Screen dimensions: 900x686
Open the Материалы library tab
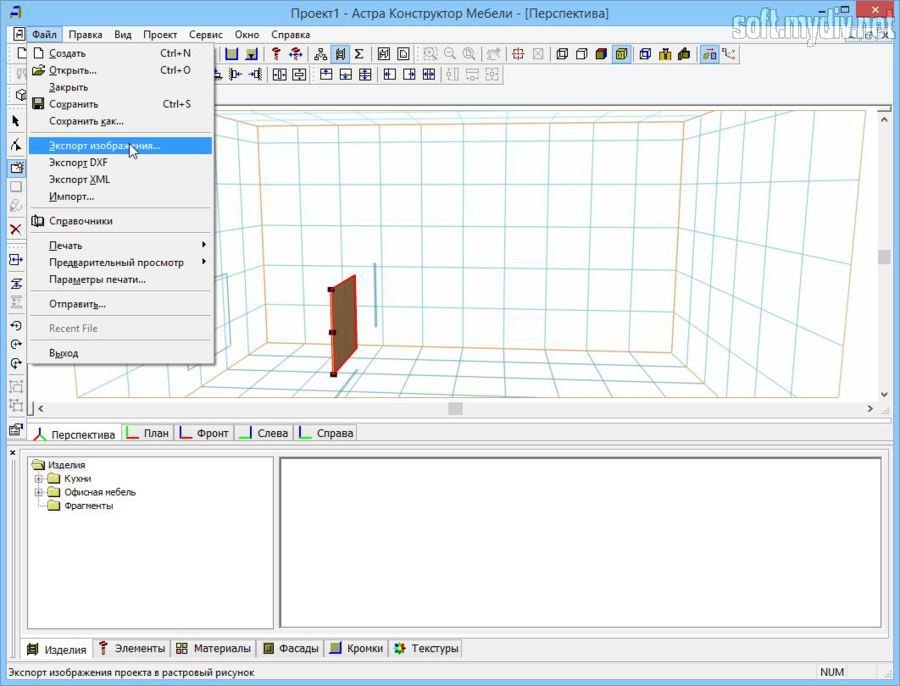[x=213, y=648]
